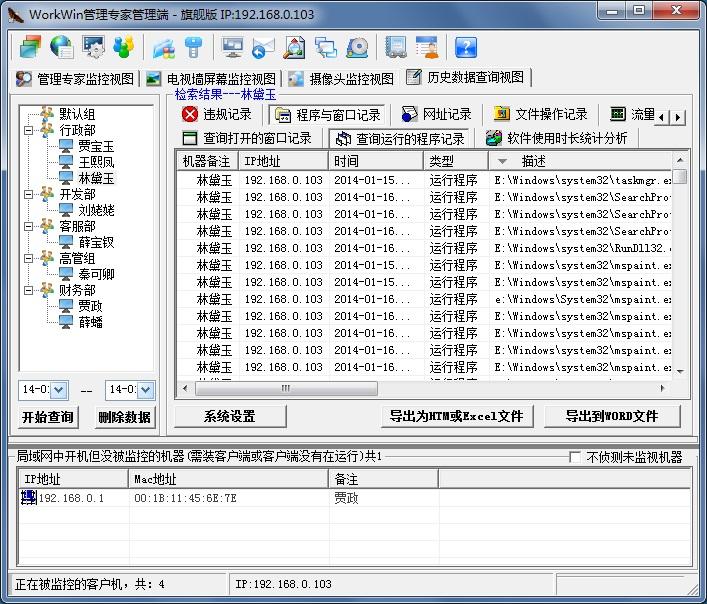
Task: Click the horizontal scrollbar thumb of records table
Action: 286,388
